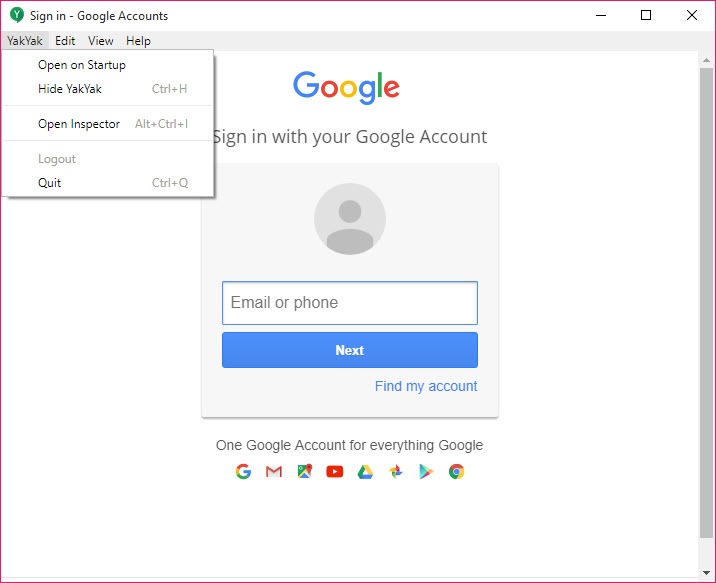Choose Quit in the YakYak menu
716x583 pixels.
click(x=108, y=183)
